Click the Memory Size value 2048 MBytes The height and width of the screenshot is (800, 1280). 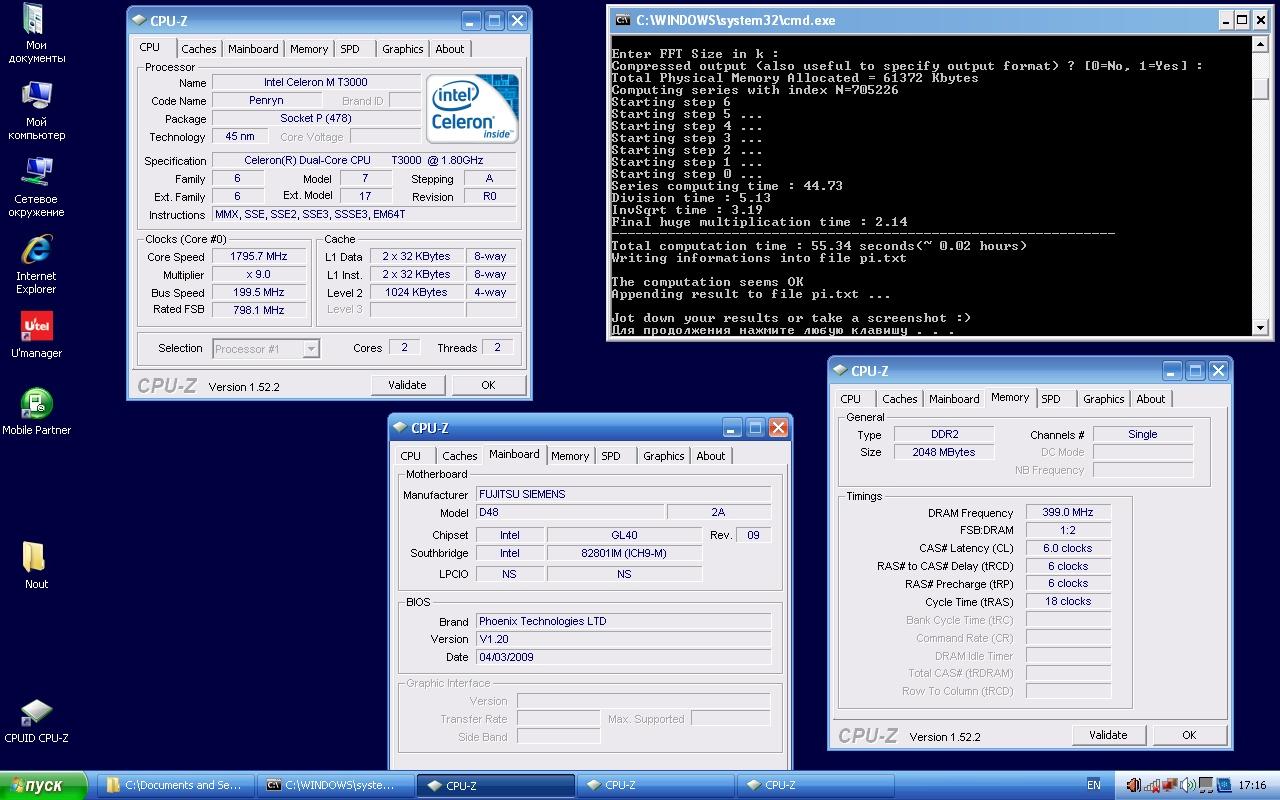pos(943,452)
